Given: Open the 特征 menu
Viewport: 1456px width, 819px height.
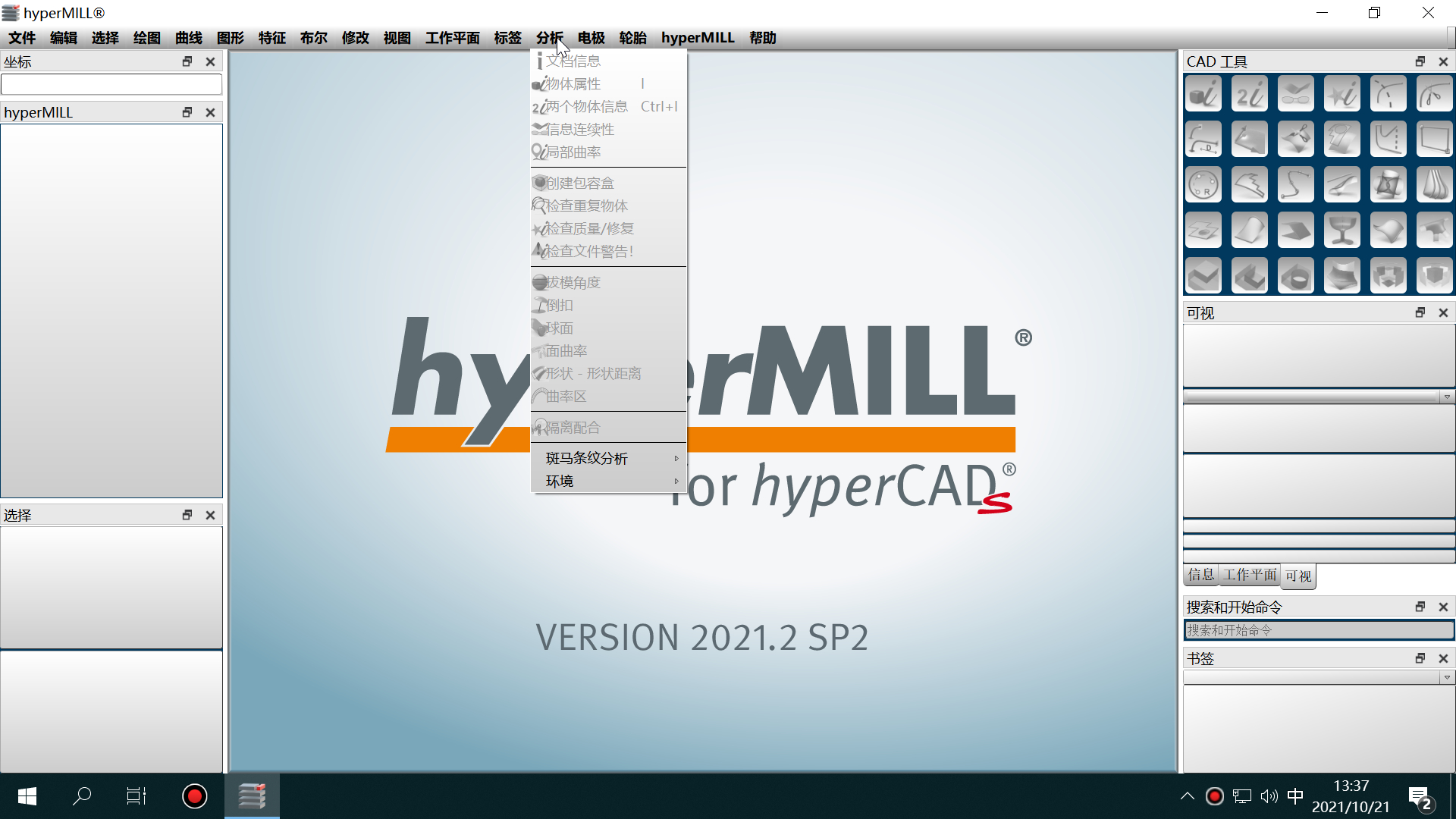Looking at the screenshot, I should [272, 38].
